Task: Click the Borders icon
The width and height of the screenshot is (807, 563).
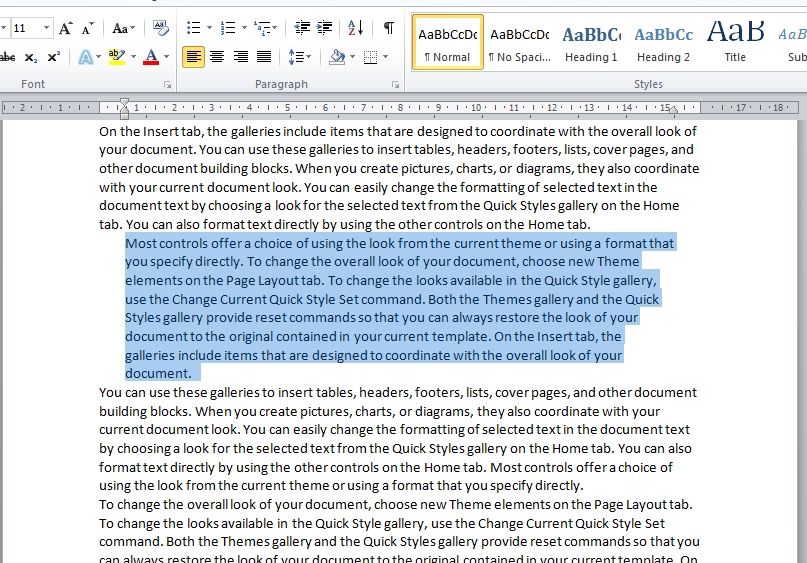Action: [370, 57]
